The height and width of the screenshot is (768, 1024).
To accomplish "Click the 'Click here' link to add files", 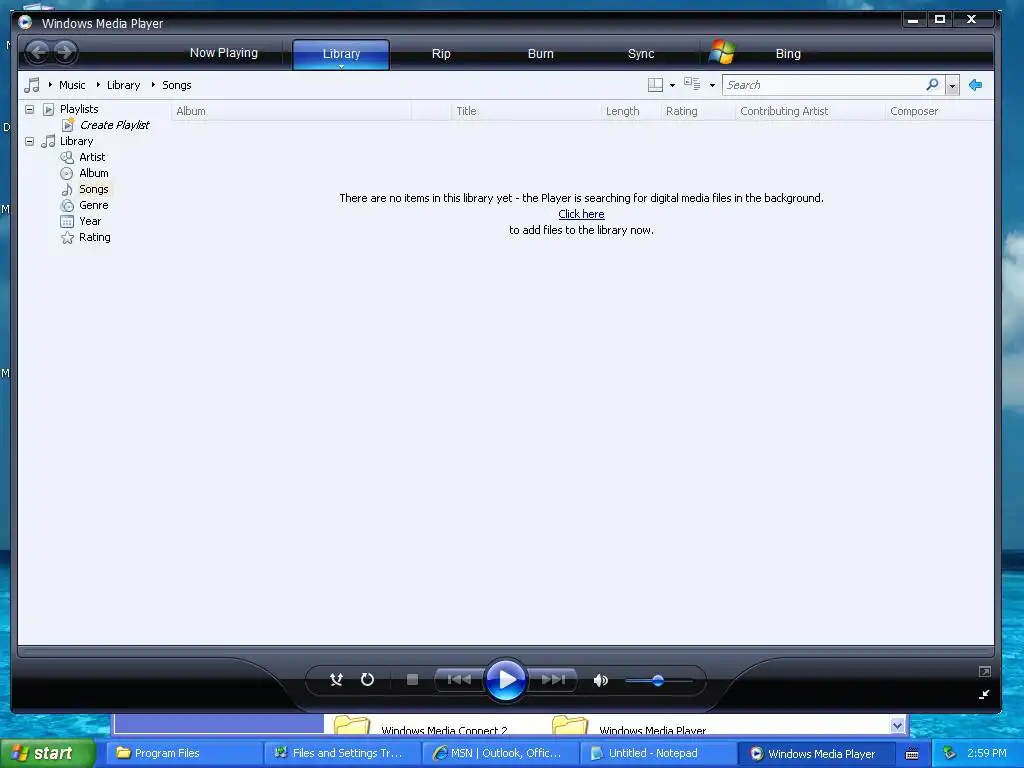I will point(581,214).
